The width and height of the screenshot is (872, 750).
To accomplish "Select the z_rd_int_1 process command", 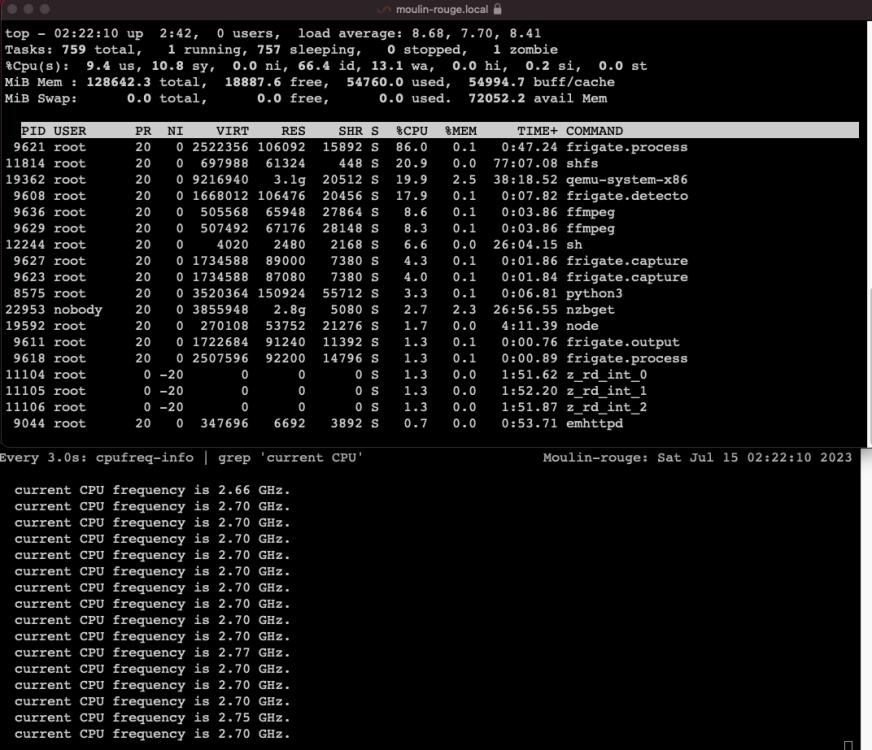I will click(607, 391).
